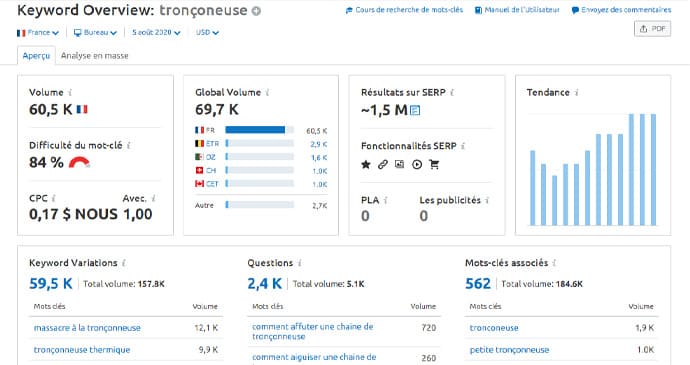This screenshot has width=690, height=365.
Task: Click the Autre volume bar in Global Volume
Action: pyautogui.click(x=259, y=205)
